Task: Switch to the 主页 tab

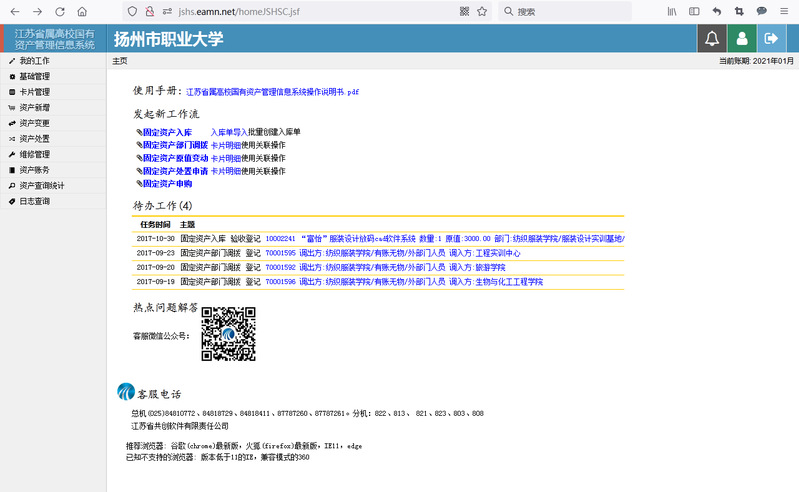Action: (x=120, y=61)
